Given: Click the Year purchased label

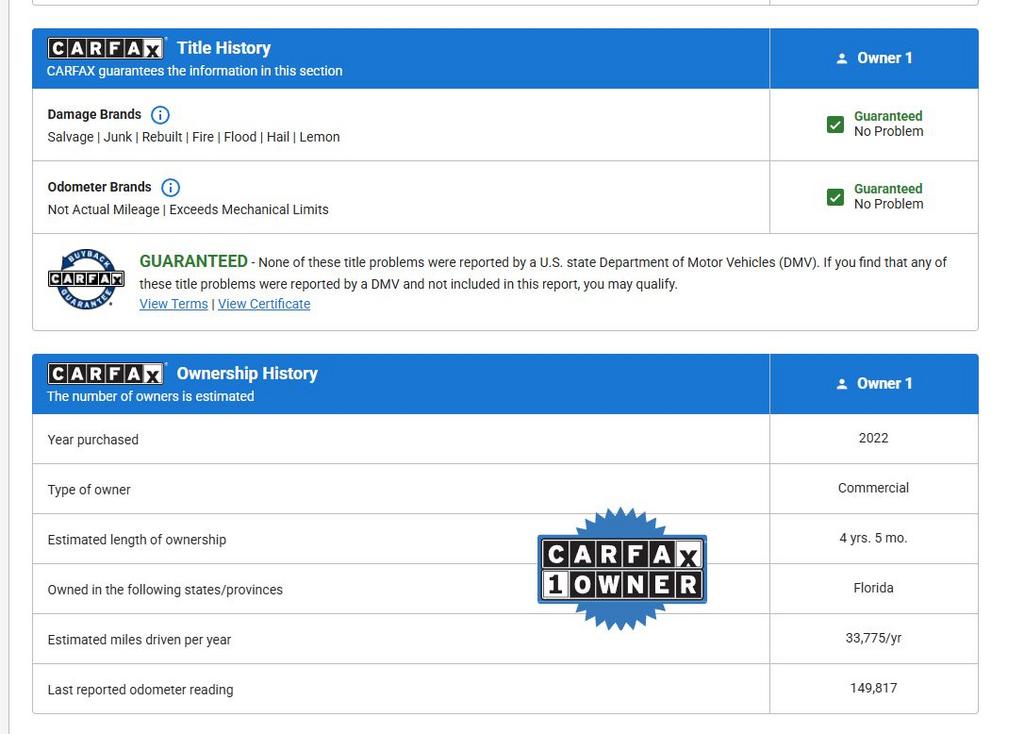Looking at the screenshot, I should [x=93, y=439].
